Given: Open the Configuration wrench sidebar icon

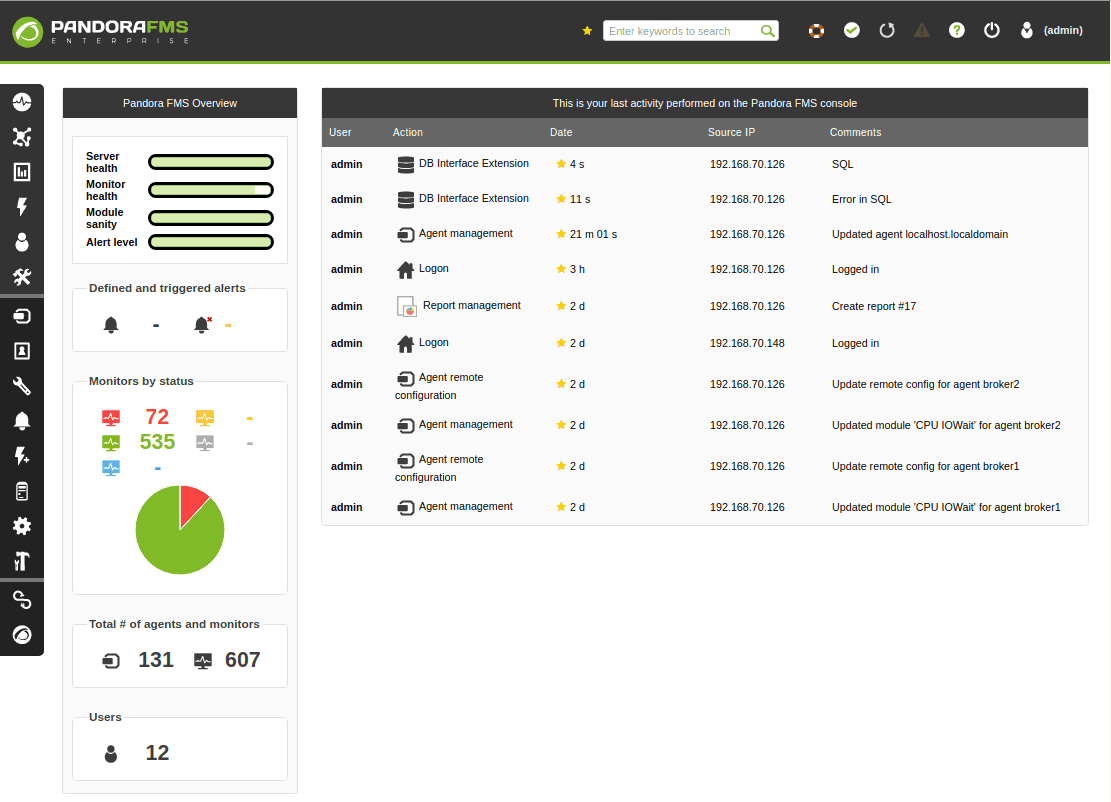Looking at the screenshot, I should [x=22, y=386].
